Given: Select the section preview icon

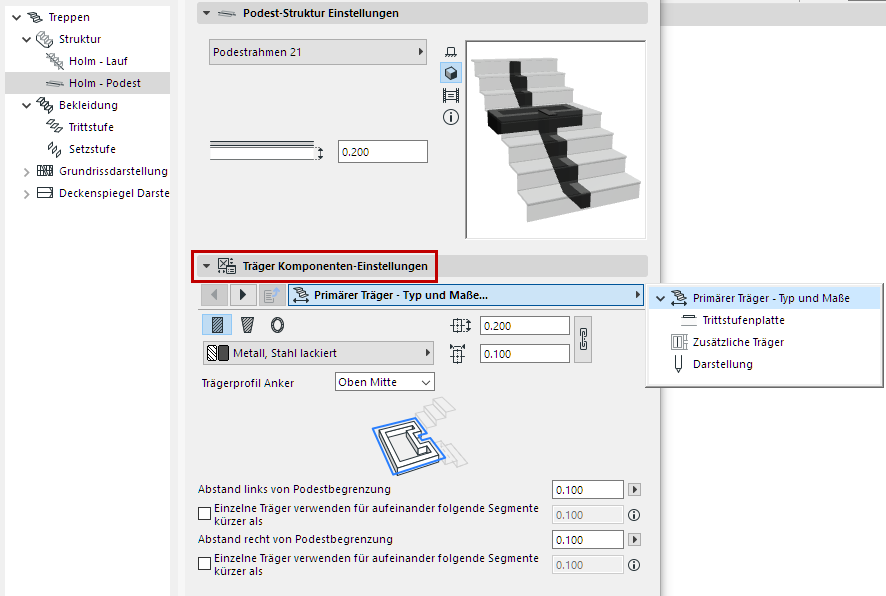Looking at the screenshot, I should pos(450,95).
